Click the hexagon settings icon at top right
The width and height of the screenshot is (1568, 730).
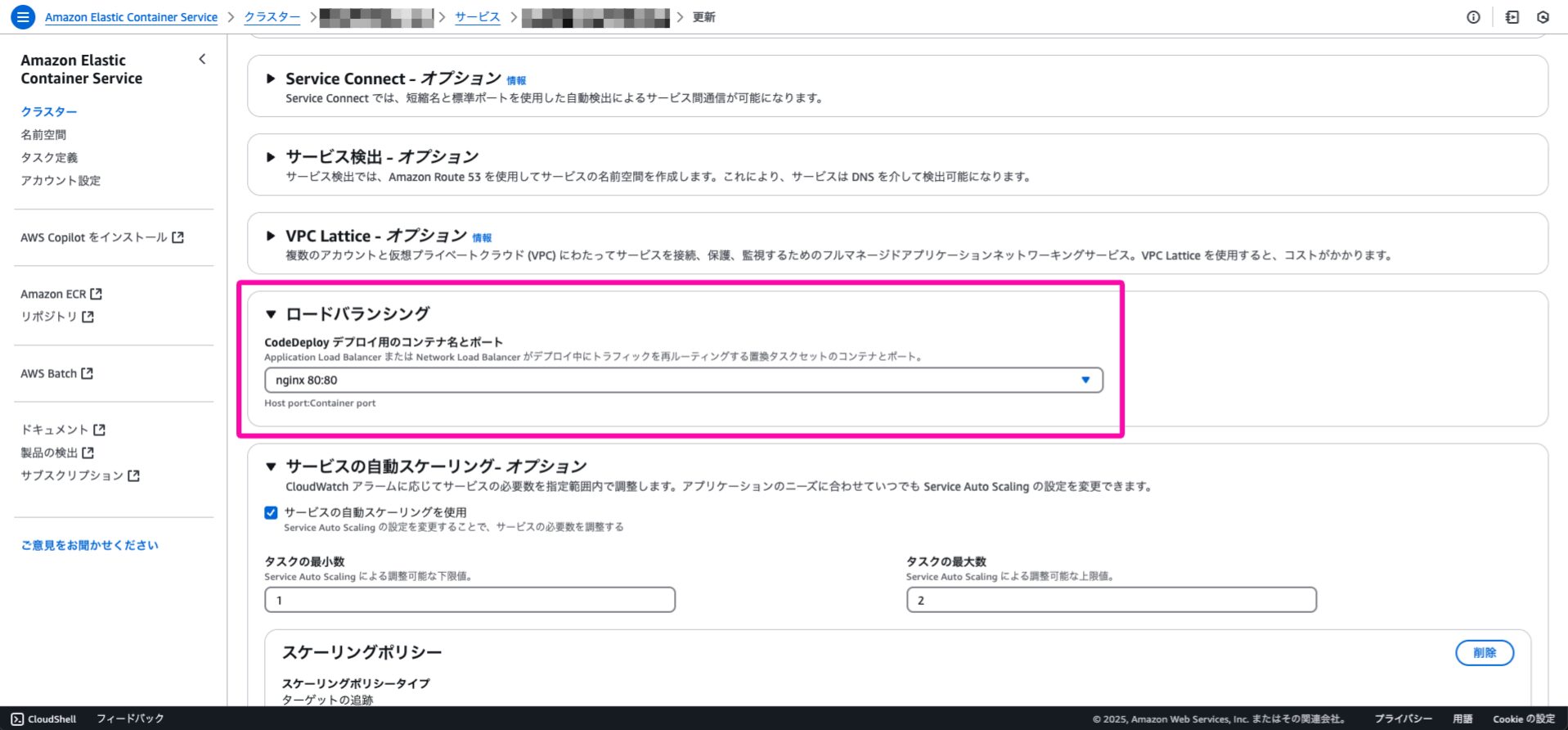(1543, 17)
